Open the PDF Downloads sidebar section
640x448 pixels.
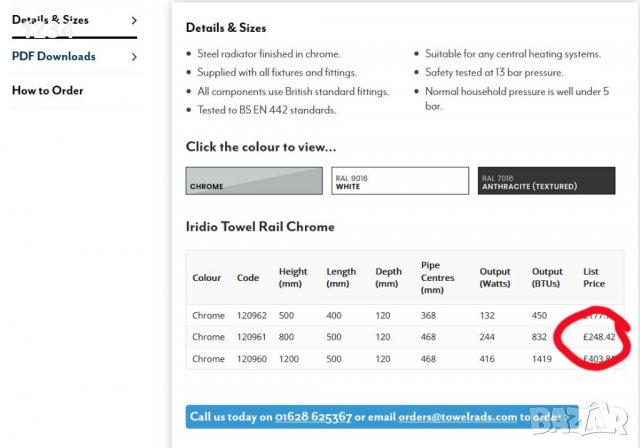click(54, 56)
